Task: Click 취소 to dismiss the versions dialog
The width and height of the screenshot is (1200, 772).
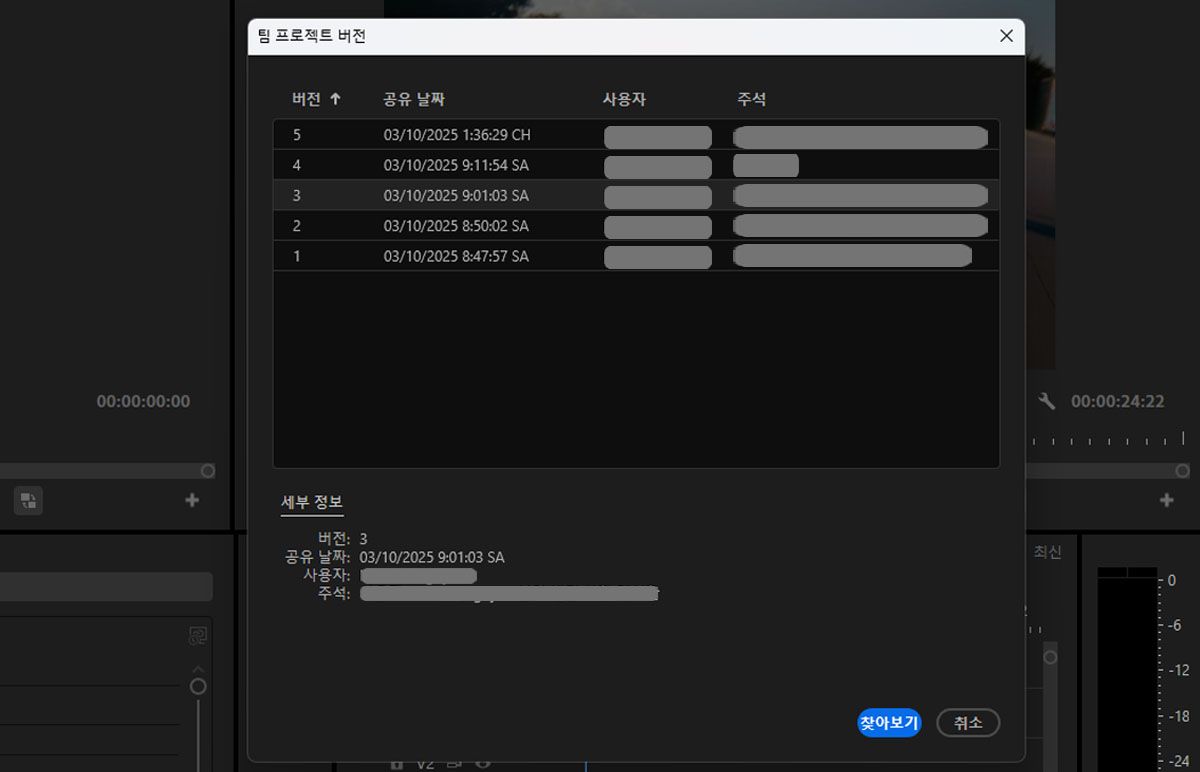Action: (968, 723)
